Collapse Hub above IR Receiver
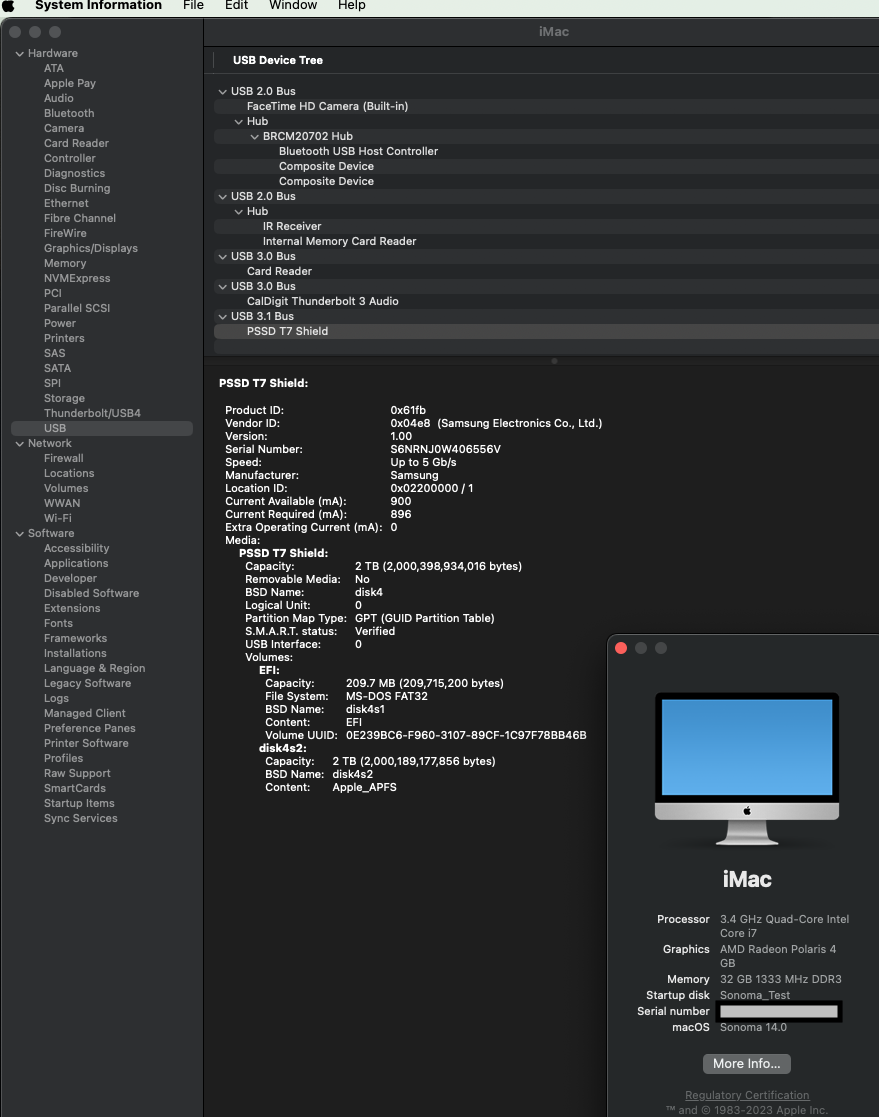The image size is (879, 1117). (239, 212)
